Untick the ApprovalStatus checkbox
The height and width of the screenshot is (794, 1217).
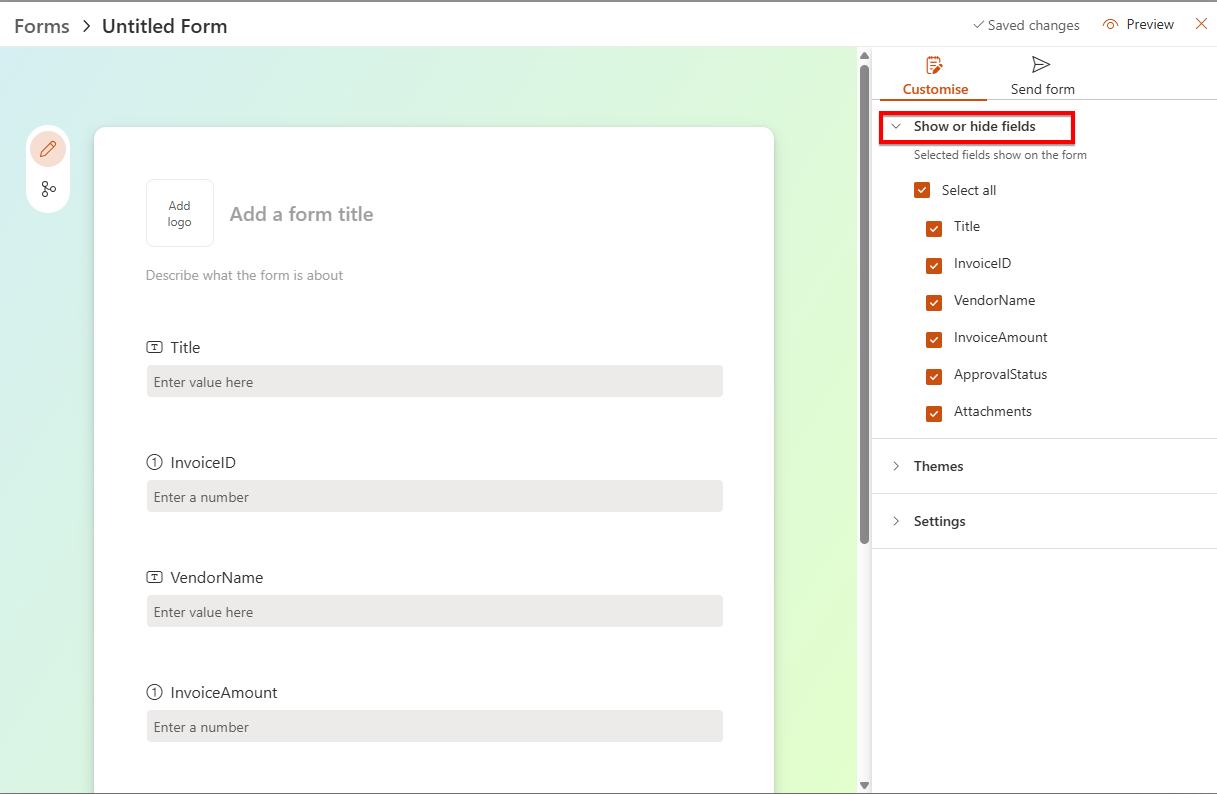point(934,376)
